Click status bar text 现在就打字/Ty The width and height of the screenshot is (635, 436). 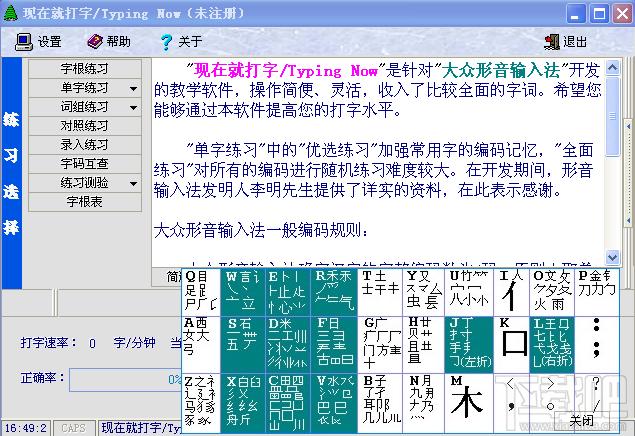click(x=141, y=428)
